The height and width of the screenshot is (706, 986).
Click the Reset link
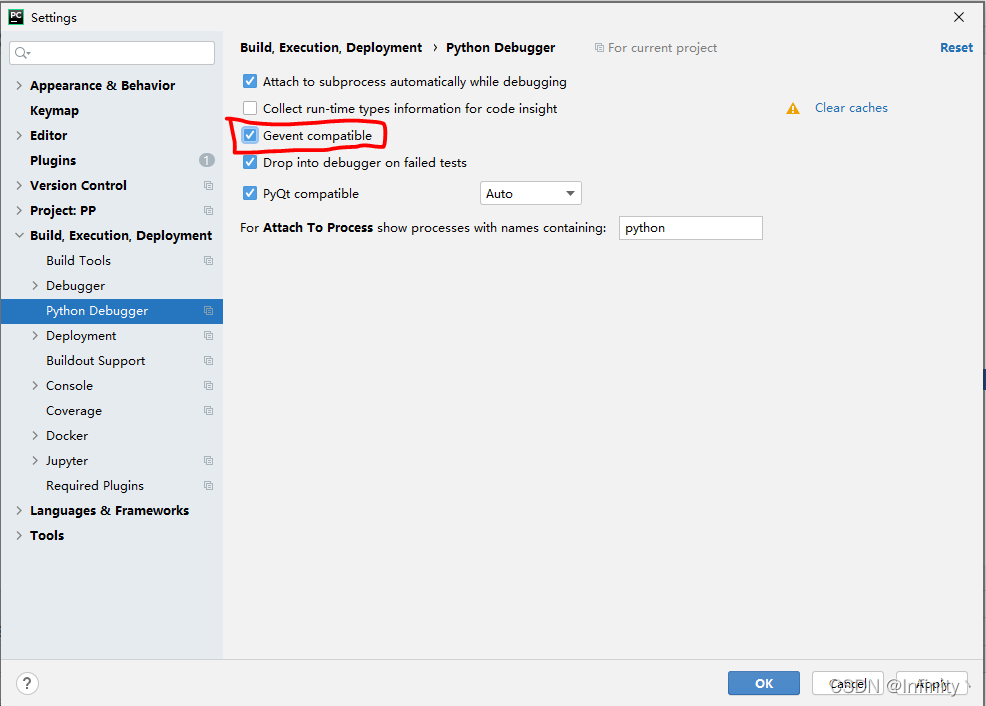click(x=956, y=48)
